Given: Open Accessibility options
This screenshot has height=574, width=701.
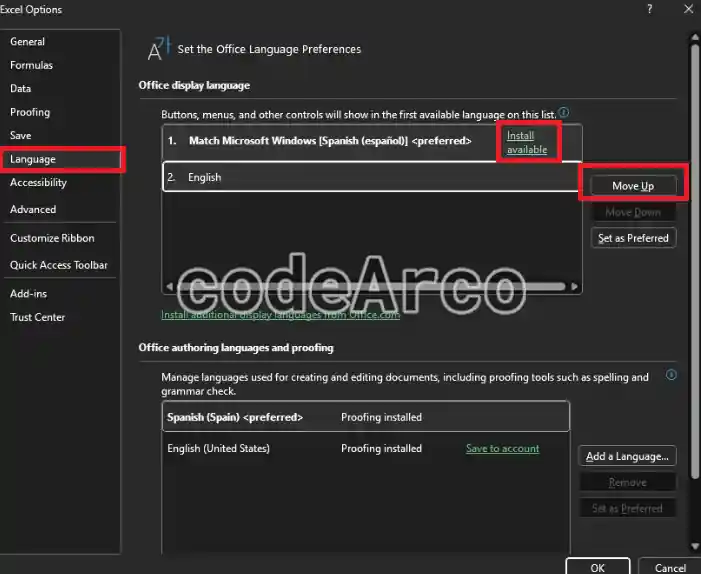Looking at the screenshot, I should click(38, 182).
